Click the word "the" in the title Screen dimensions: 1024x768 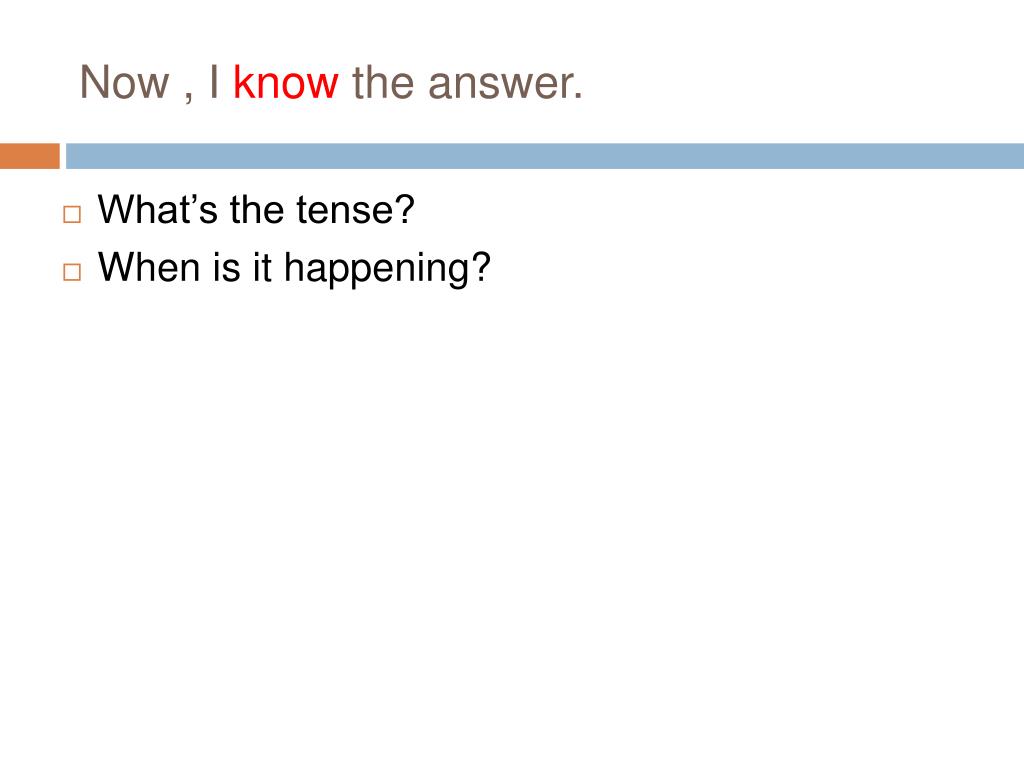click(x=383, y=83)
